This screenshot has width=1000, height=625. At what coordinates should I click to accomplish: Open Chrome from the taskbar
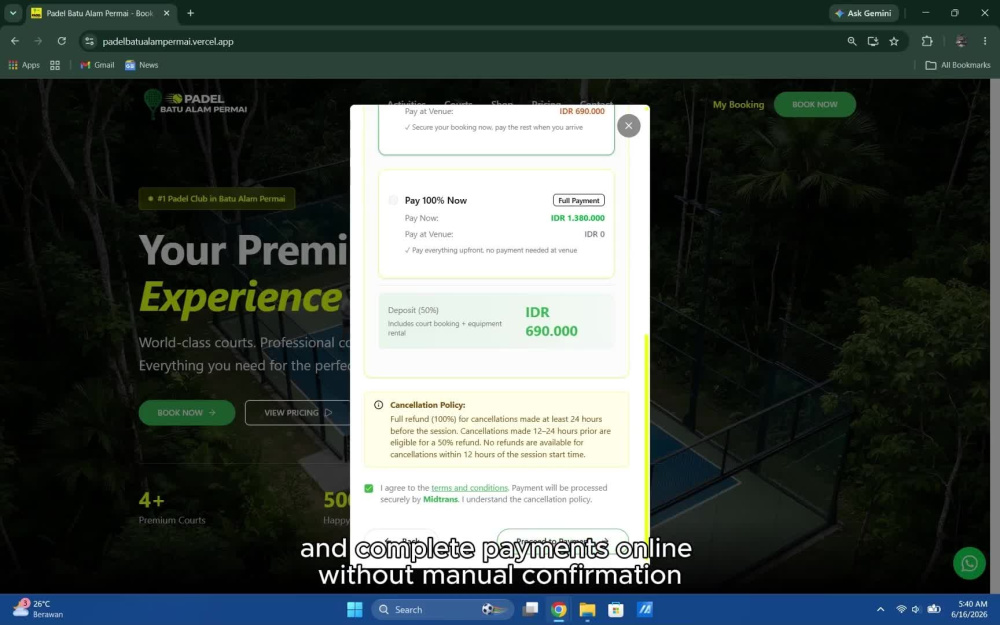(559, 610)
